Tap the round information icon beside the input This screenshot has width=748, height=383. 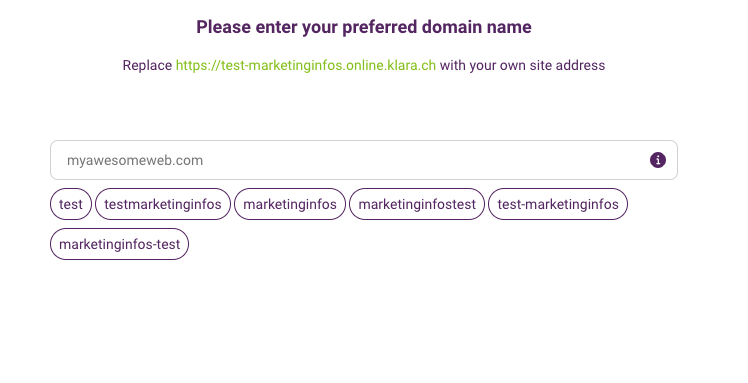[x=658, y=160]
